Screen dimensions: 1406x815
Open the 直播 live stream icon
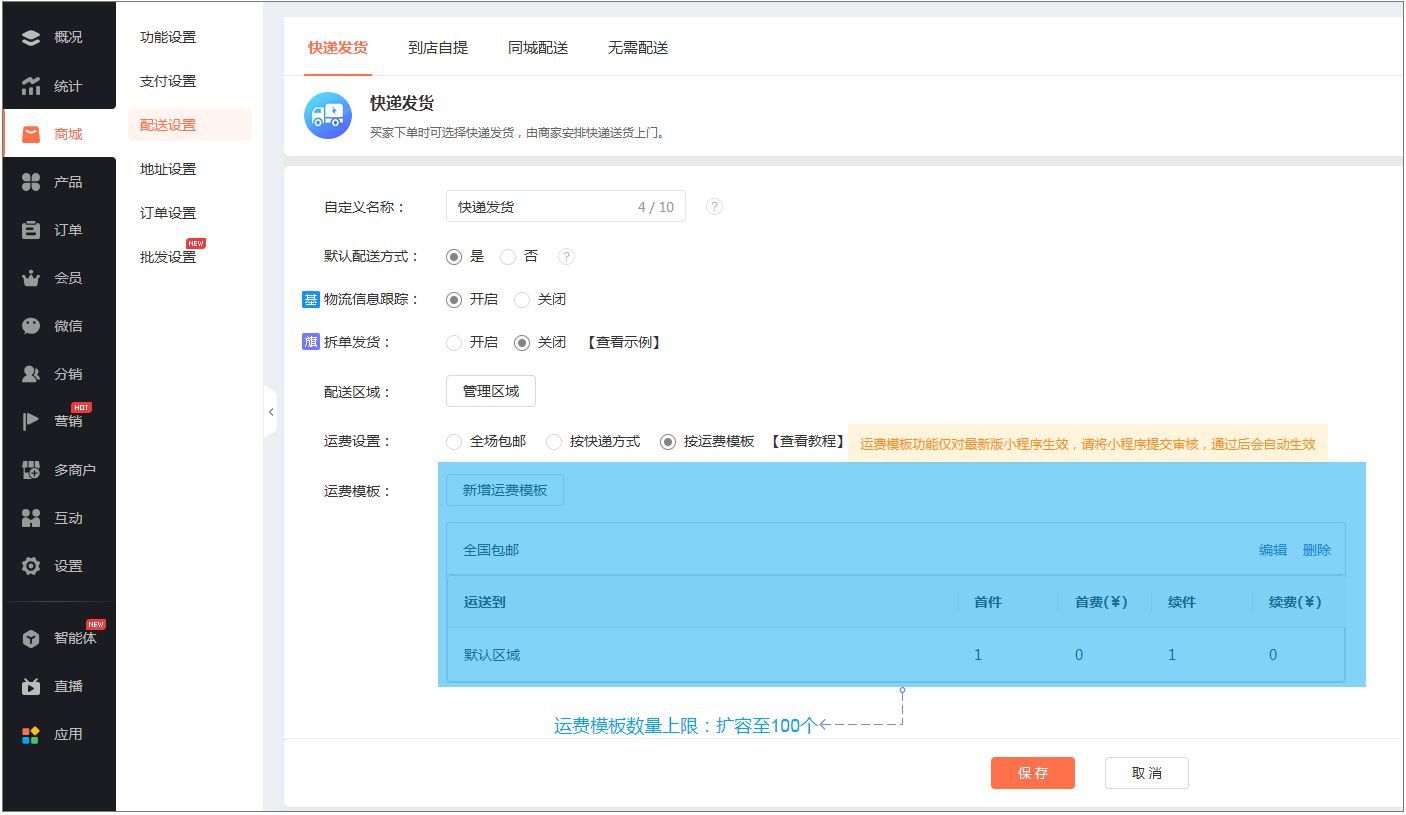31,686
